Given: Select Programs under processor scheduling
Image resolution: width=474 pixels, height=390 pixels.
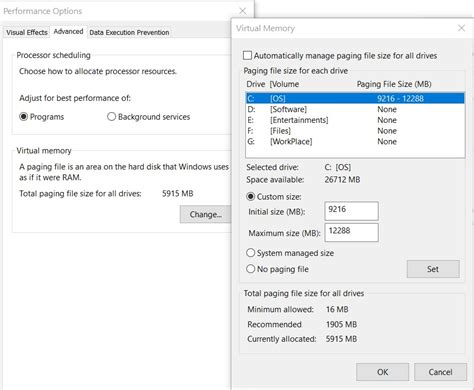Looking at the screenshot, I should pos(23,117).
